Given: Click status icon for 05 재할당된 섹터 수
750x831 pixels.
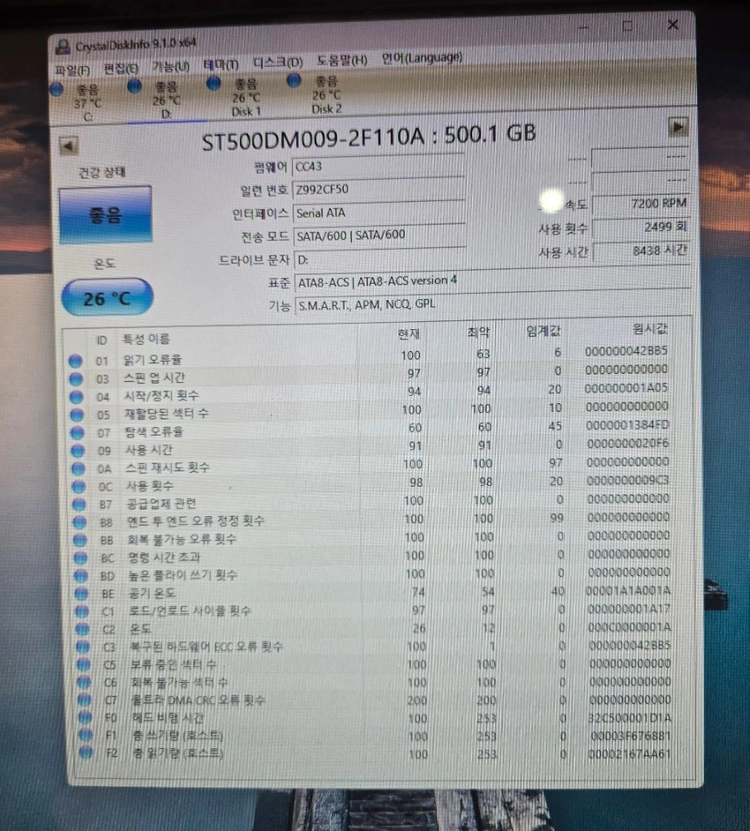Looking at the screenshot, I should pos(77,415).
